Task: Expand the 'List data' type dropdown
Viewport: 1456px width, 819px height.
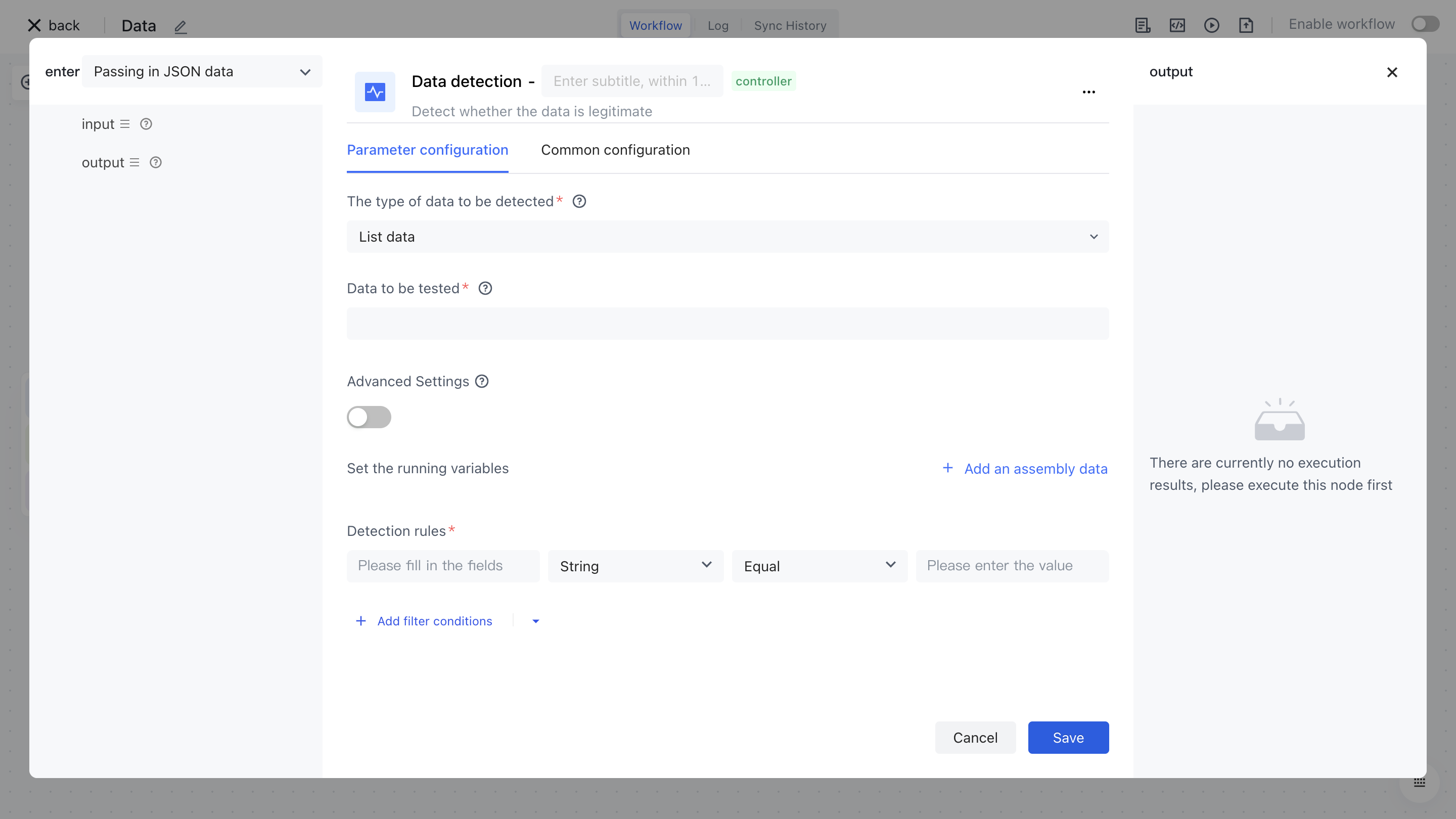Action: tap(727, 236)
